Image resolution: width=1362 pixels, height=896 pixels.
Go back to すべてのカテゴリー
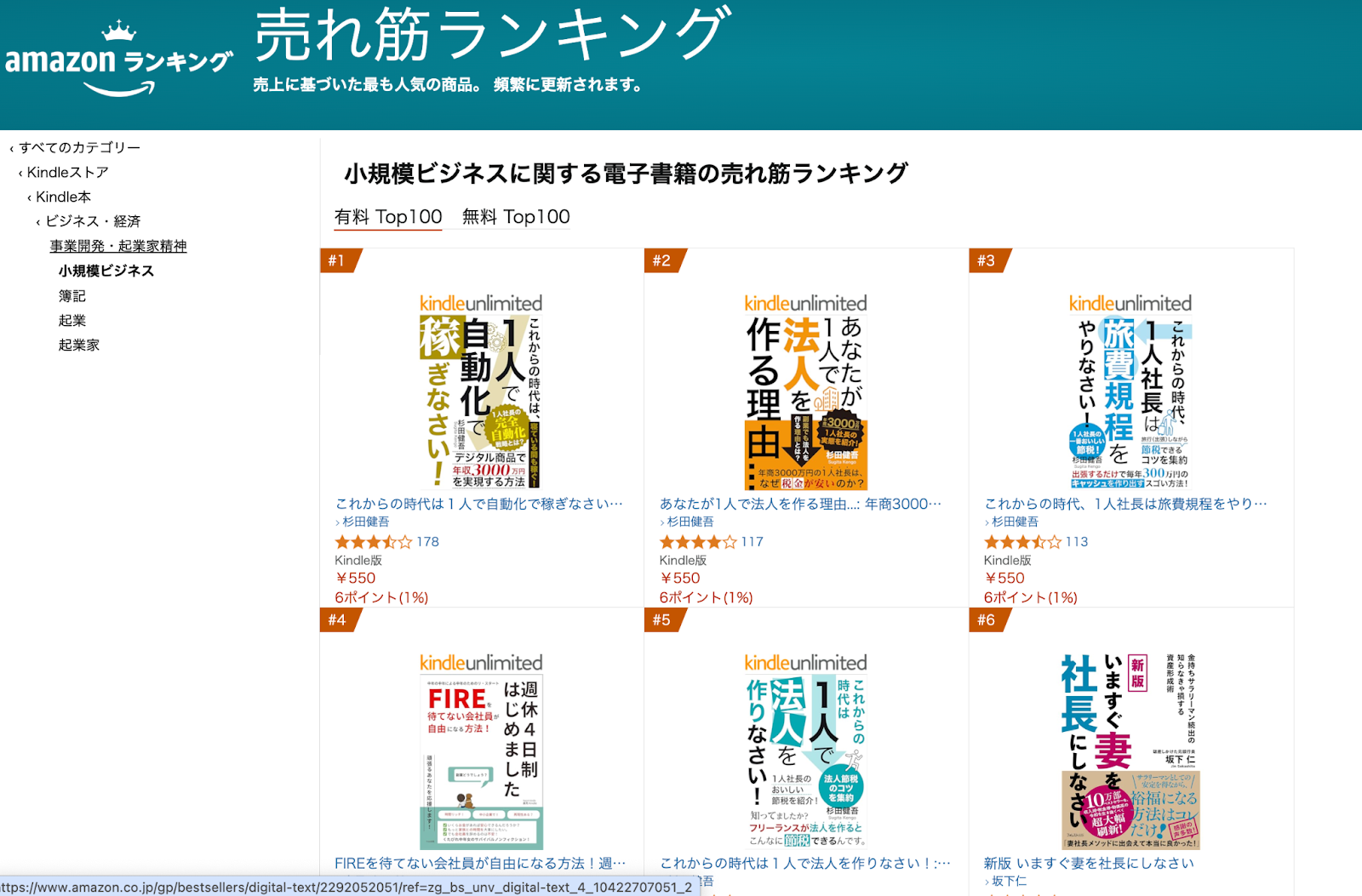(x=79, y=147)
